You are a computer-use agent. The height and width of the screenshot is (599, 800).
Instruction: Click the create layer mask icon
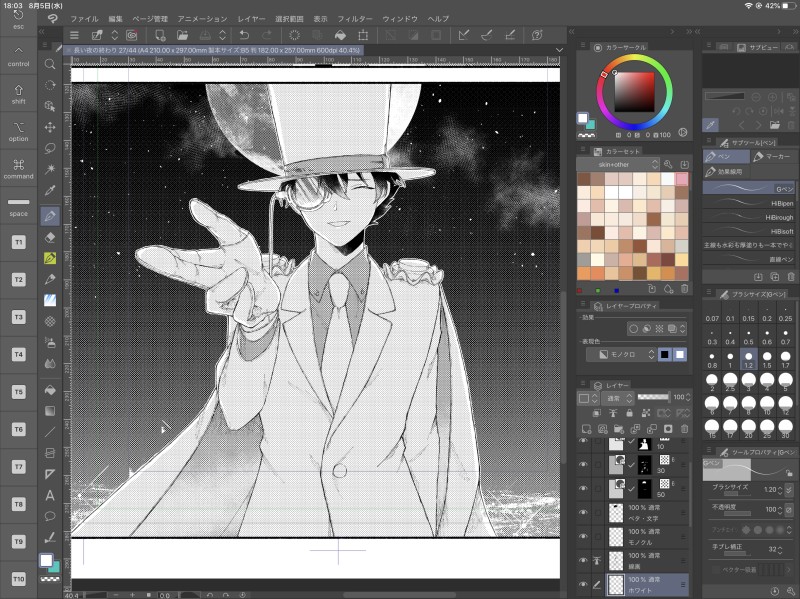click(668, 429)
